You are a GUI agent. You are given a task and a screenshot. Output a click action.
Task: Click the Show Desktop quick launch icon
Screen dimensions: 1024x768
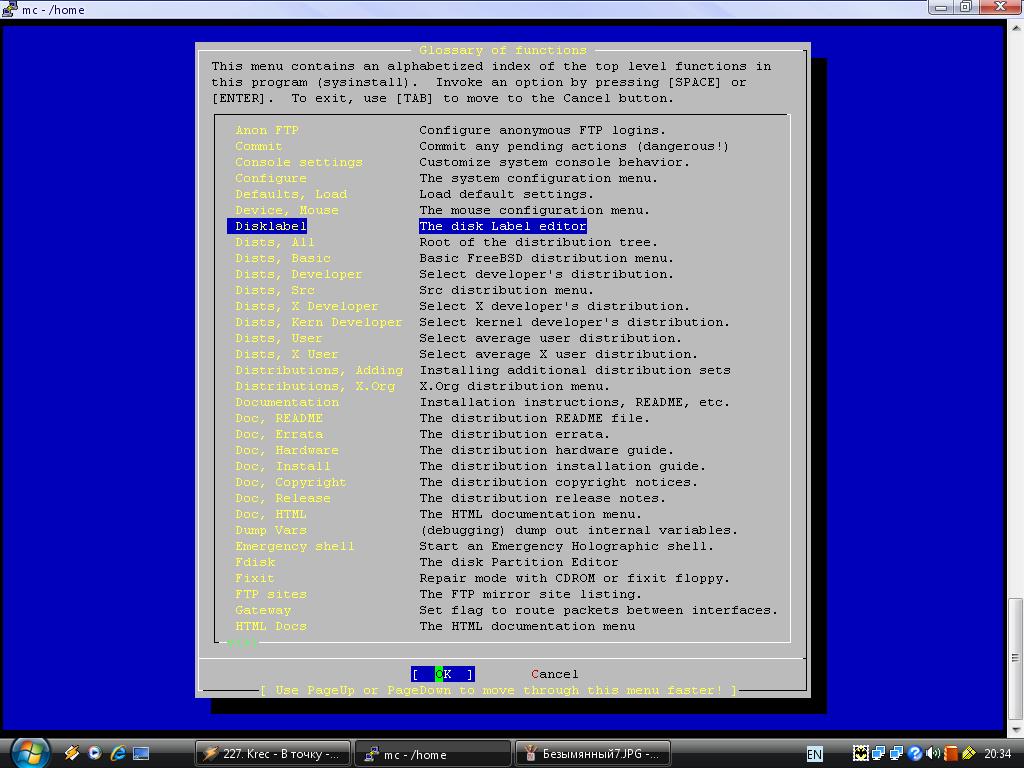click(x=141, y=753)
